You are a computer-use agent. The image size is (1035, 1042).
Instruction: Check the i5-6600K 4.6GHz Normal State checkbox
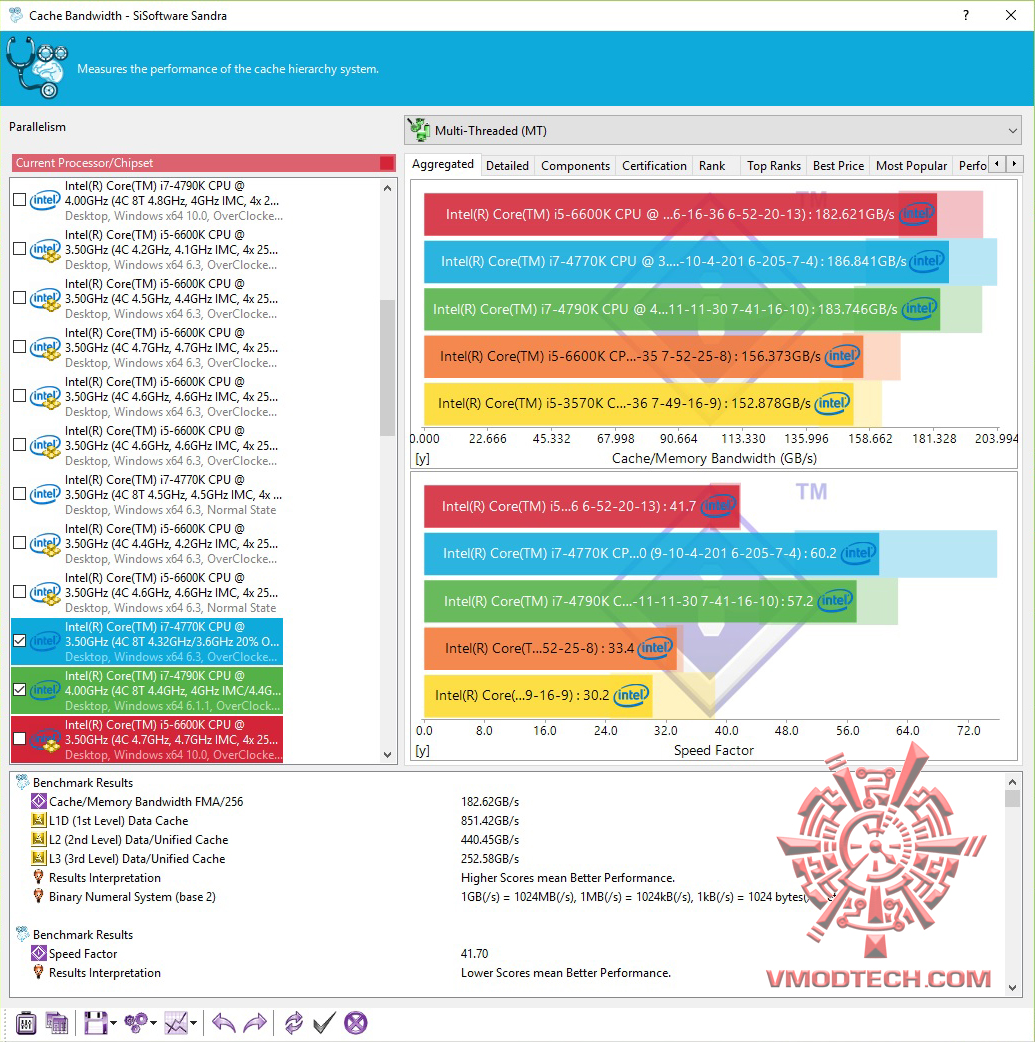20,592
